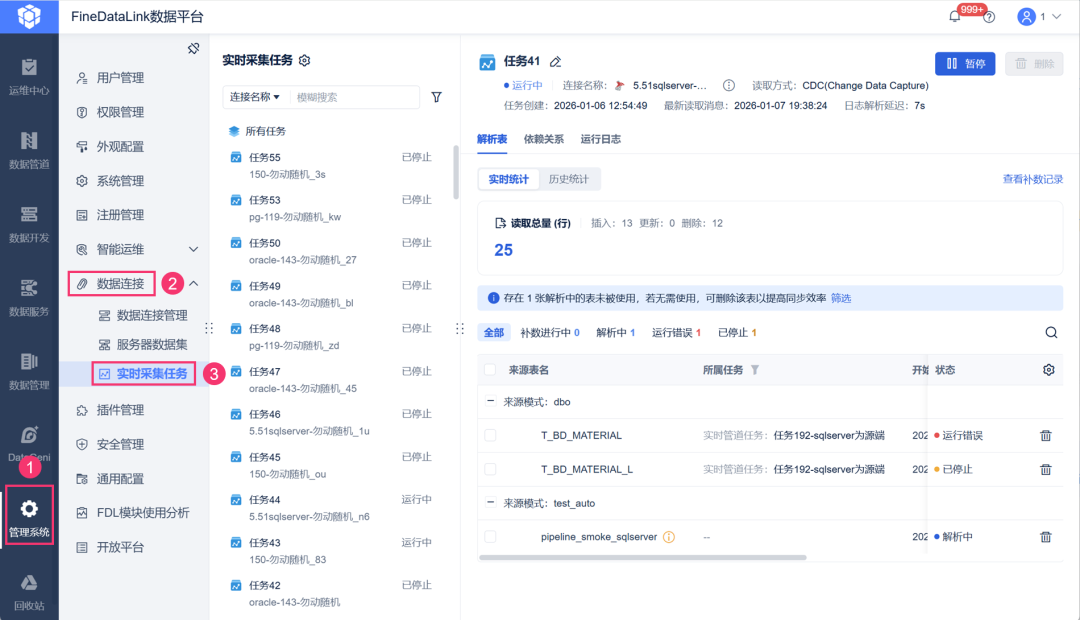Click the connection name info icon
The height and width of the screenshot is (620, 1080).
click(x=729, y=85)
